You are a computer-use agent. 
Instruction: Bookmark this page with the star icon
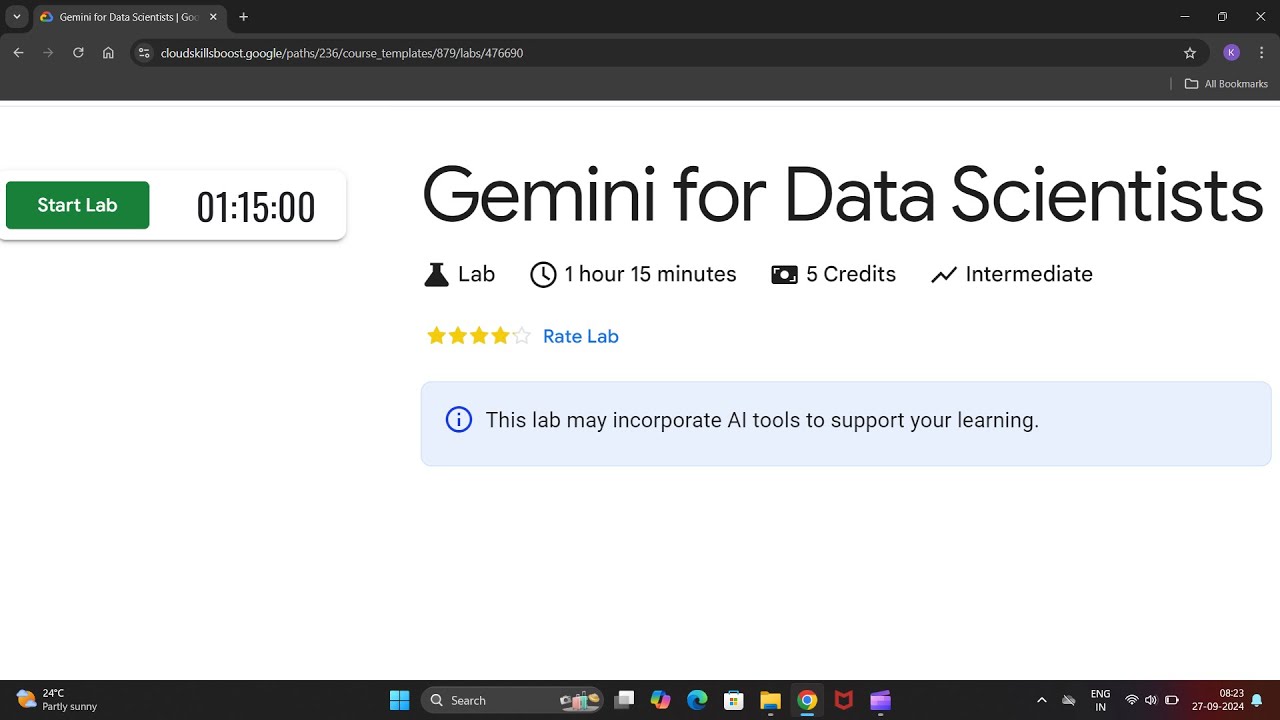[x=1190, y=53]
